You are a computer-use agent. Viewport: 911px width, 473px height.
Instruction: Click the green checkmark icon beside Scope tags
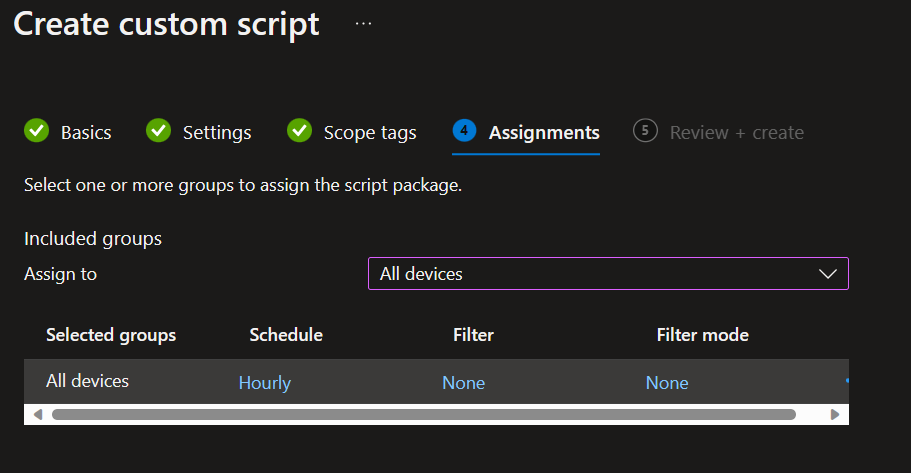coord(299,131)
